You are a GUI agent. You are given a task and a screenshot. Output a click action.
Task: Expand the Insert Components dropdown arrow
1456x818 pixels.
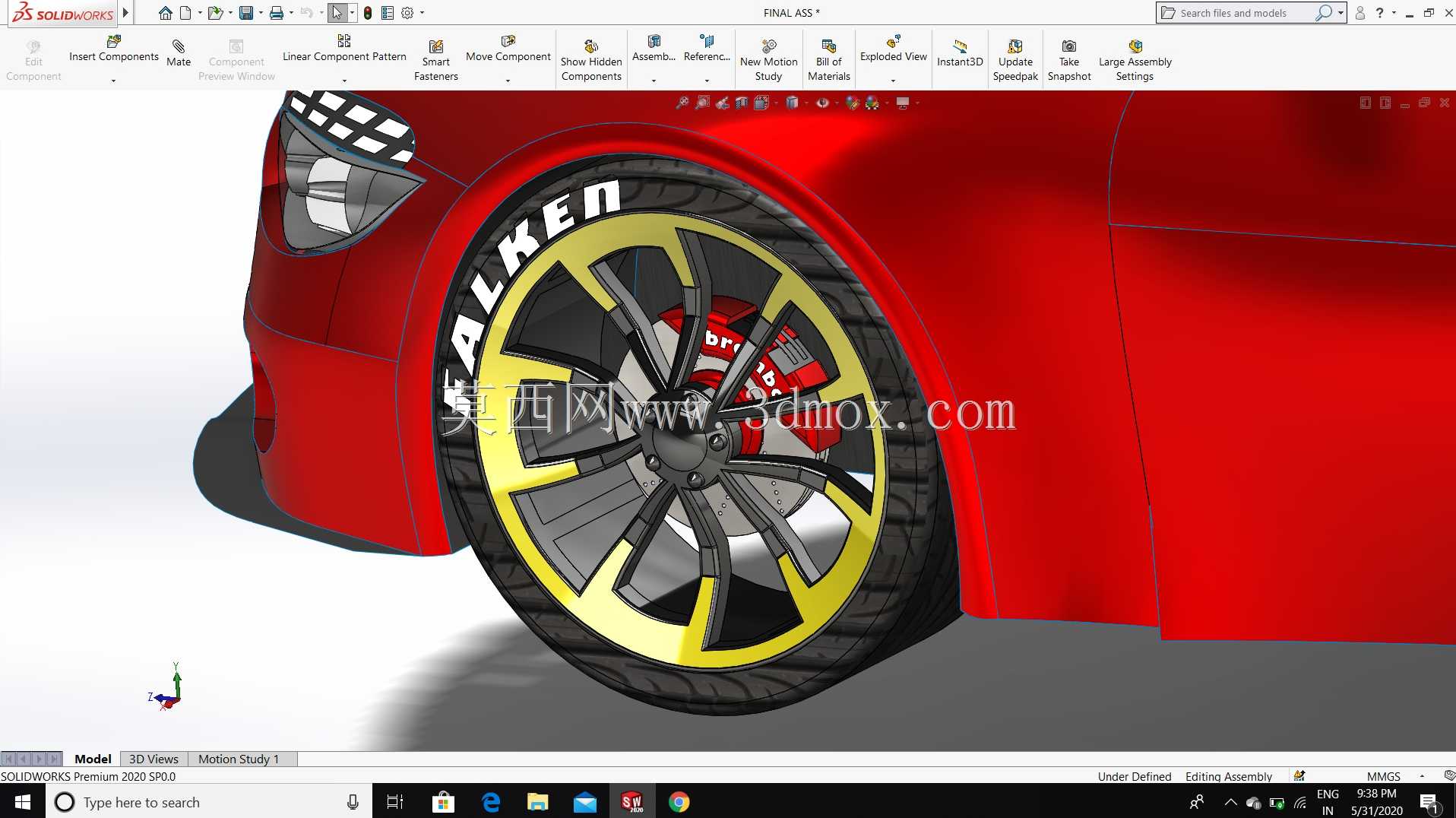[114, 80]
